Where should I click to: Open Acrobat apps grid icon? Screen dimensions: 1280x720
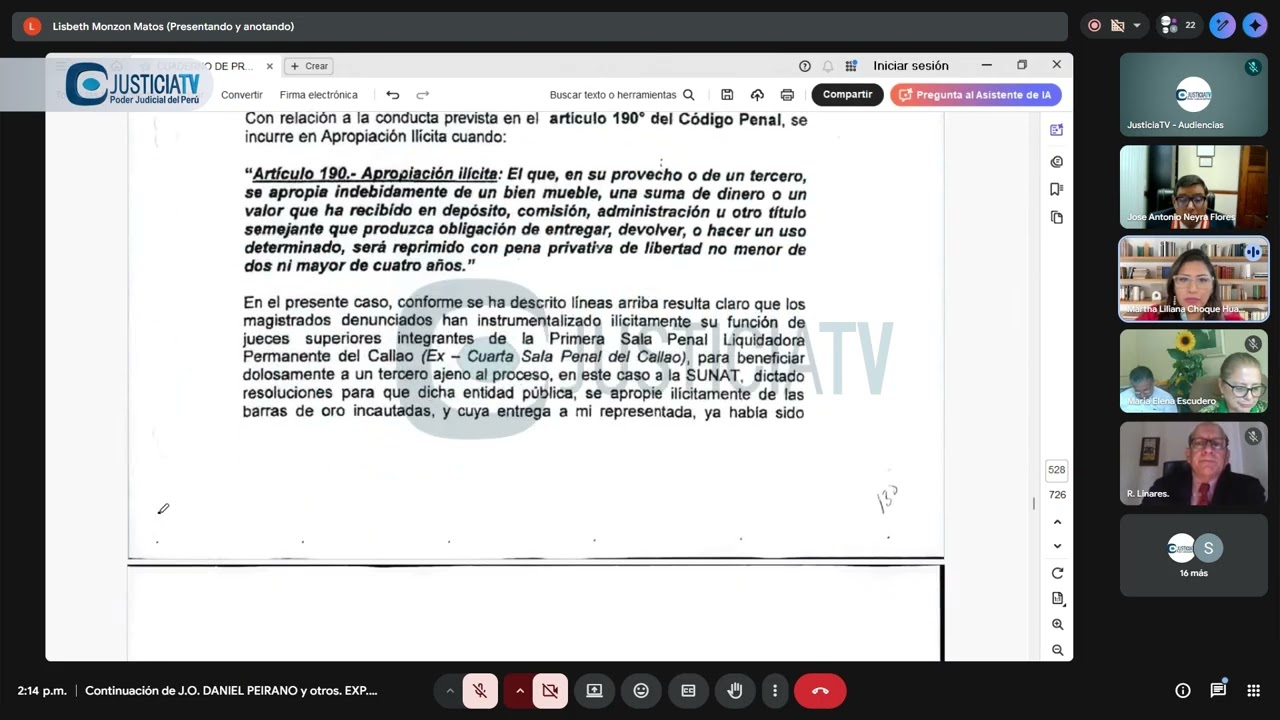click(x=851, y=66)
